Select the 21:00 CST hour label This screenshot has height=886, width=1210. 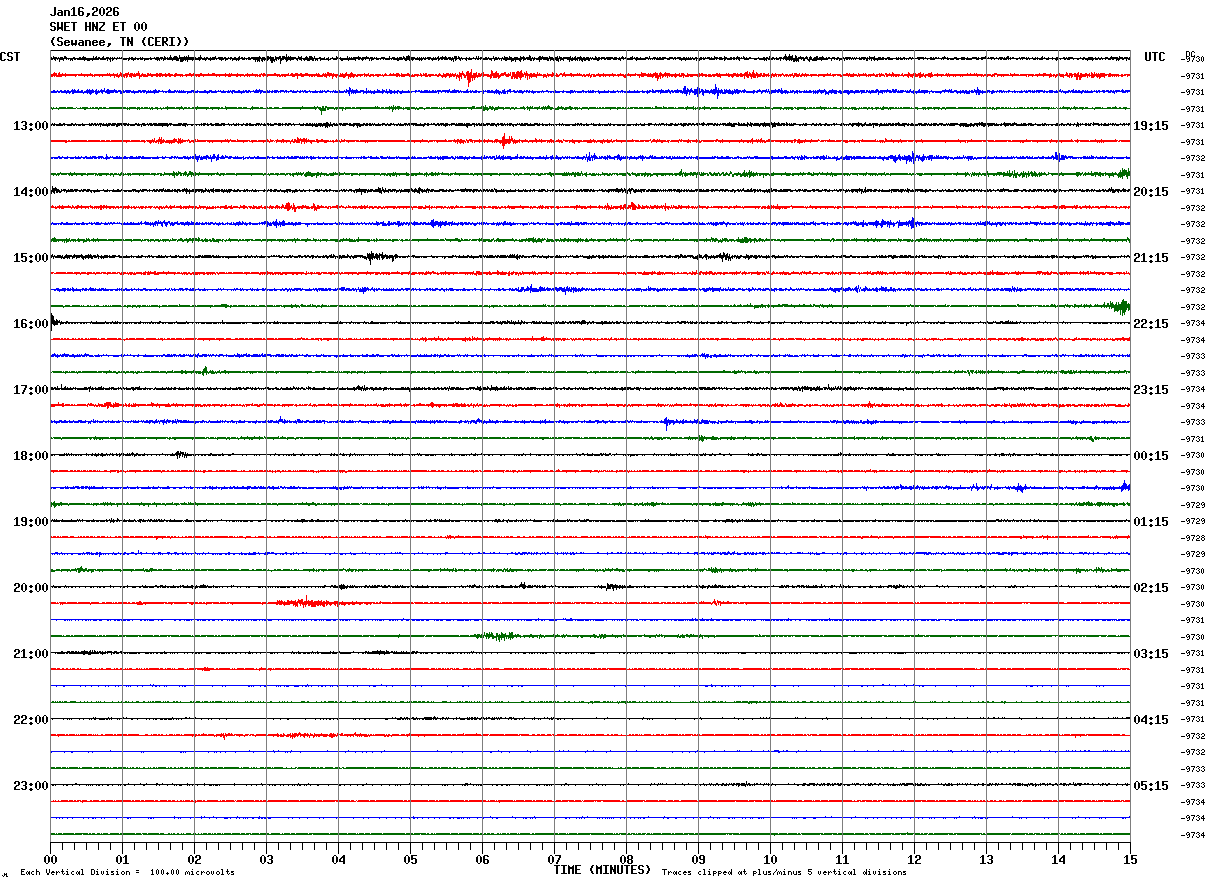31,654
